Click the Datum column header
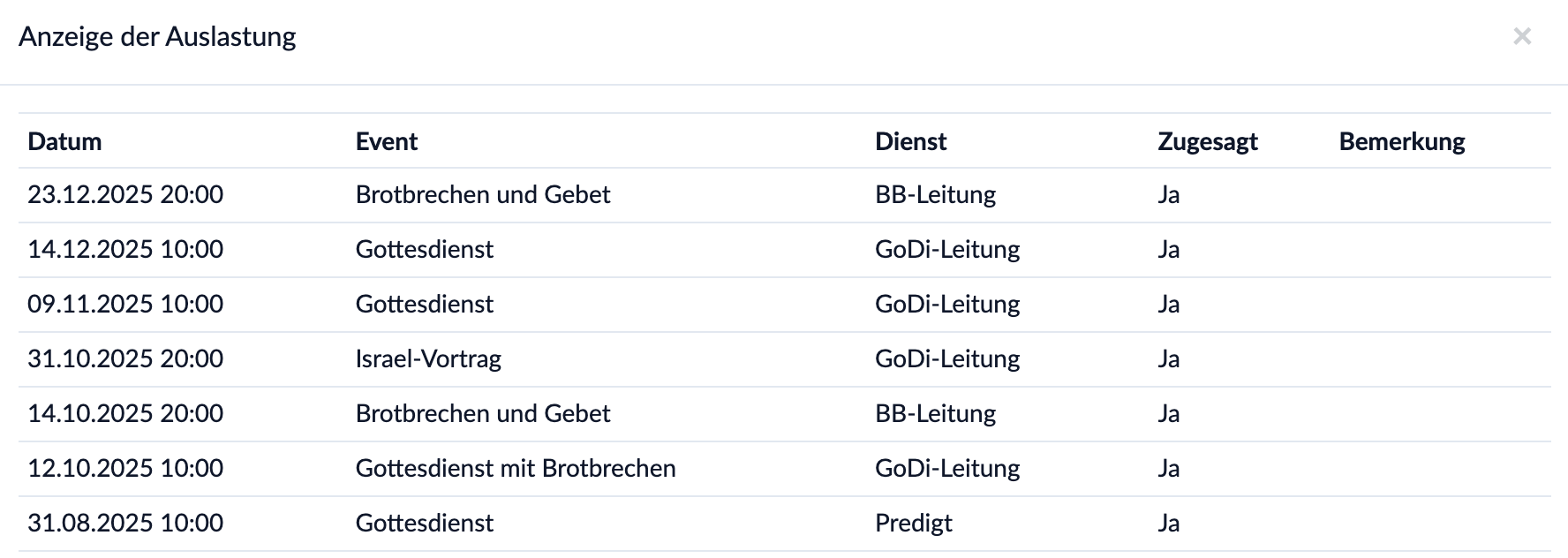1568x558 pixels. tap(64, 141)
